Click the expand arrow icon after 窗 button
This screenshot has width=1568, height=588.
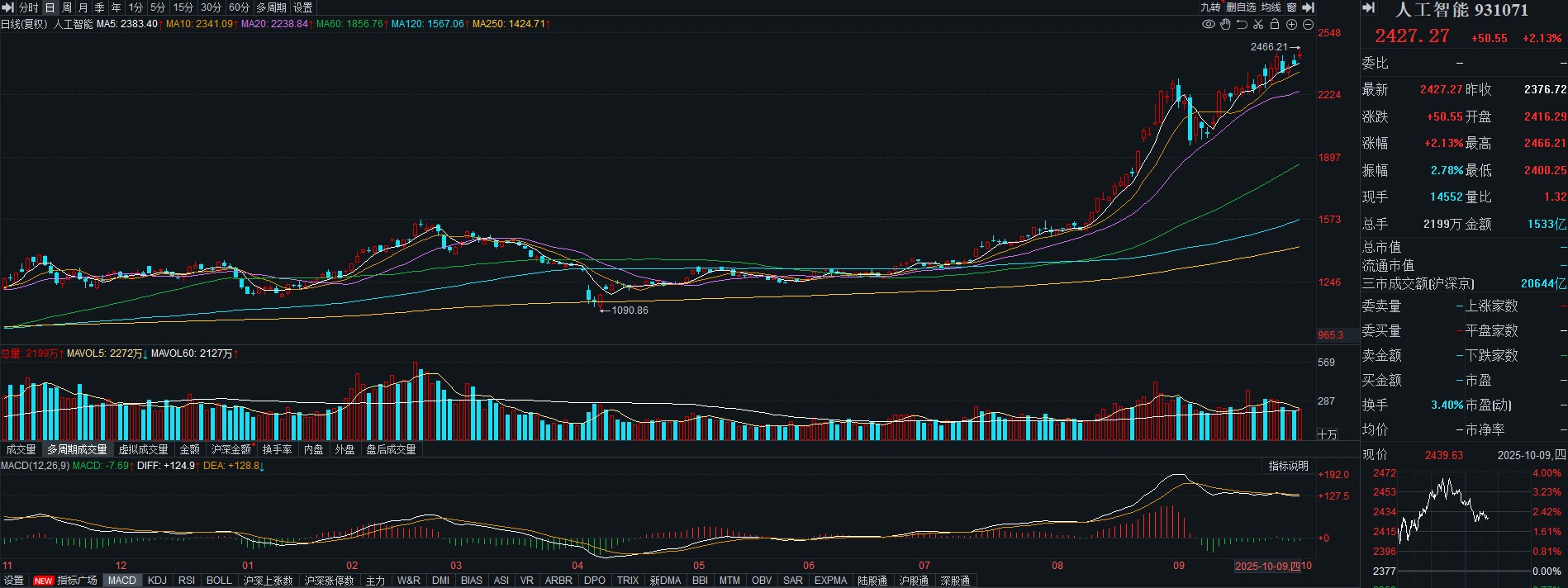point(1308,7)
